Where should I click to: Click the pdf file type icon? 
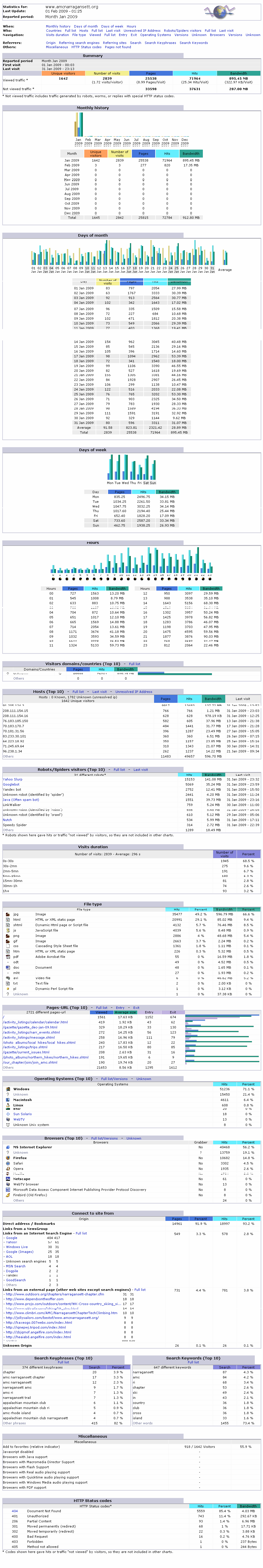pyautogui.click(x=7, y=956)
